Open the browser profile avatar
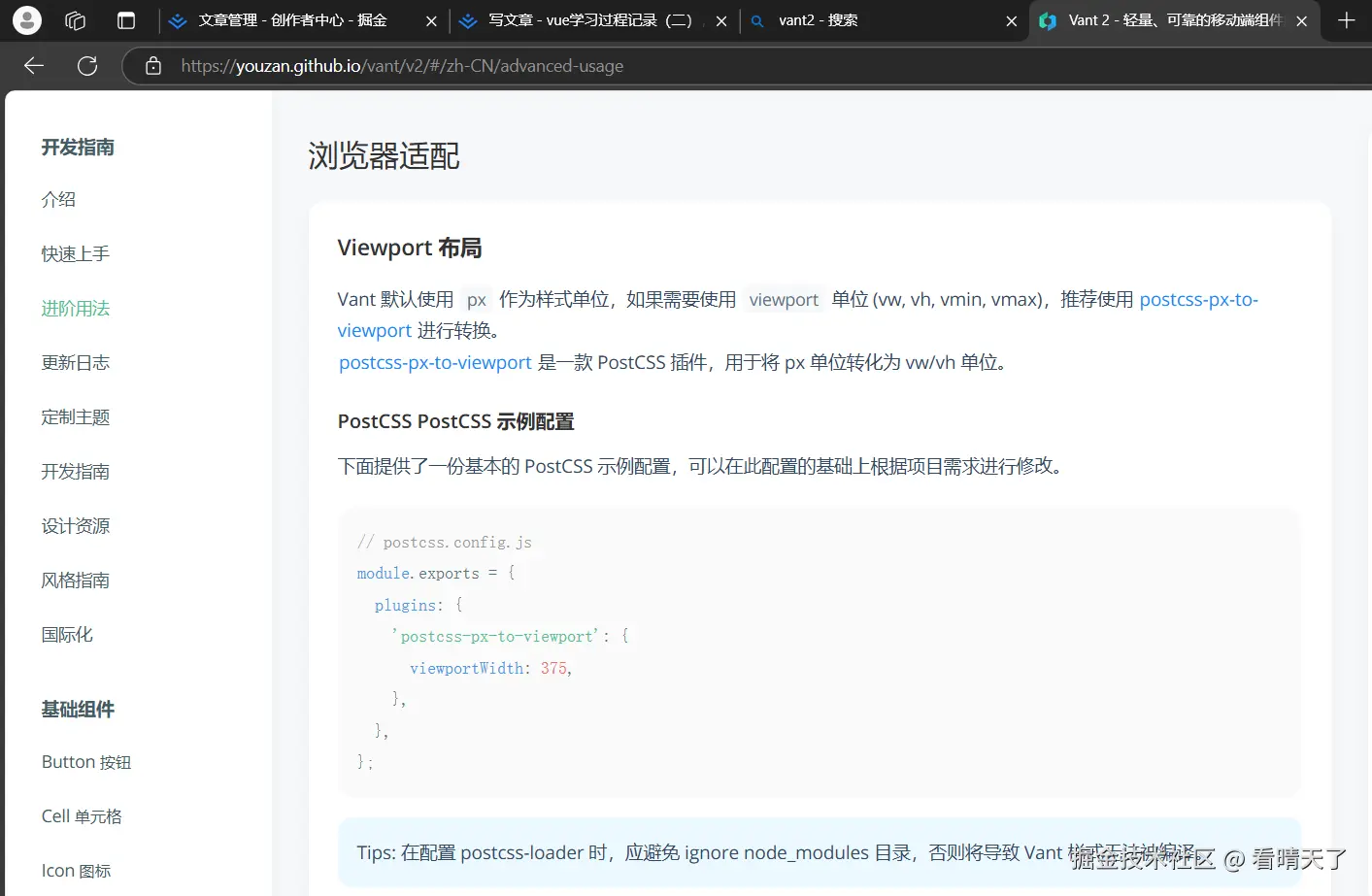 coord(27,19)
